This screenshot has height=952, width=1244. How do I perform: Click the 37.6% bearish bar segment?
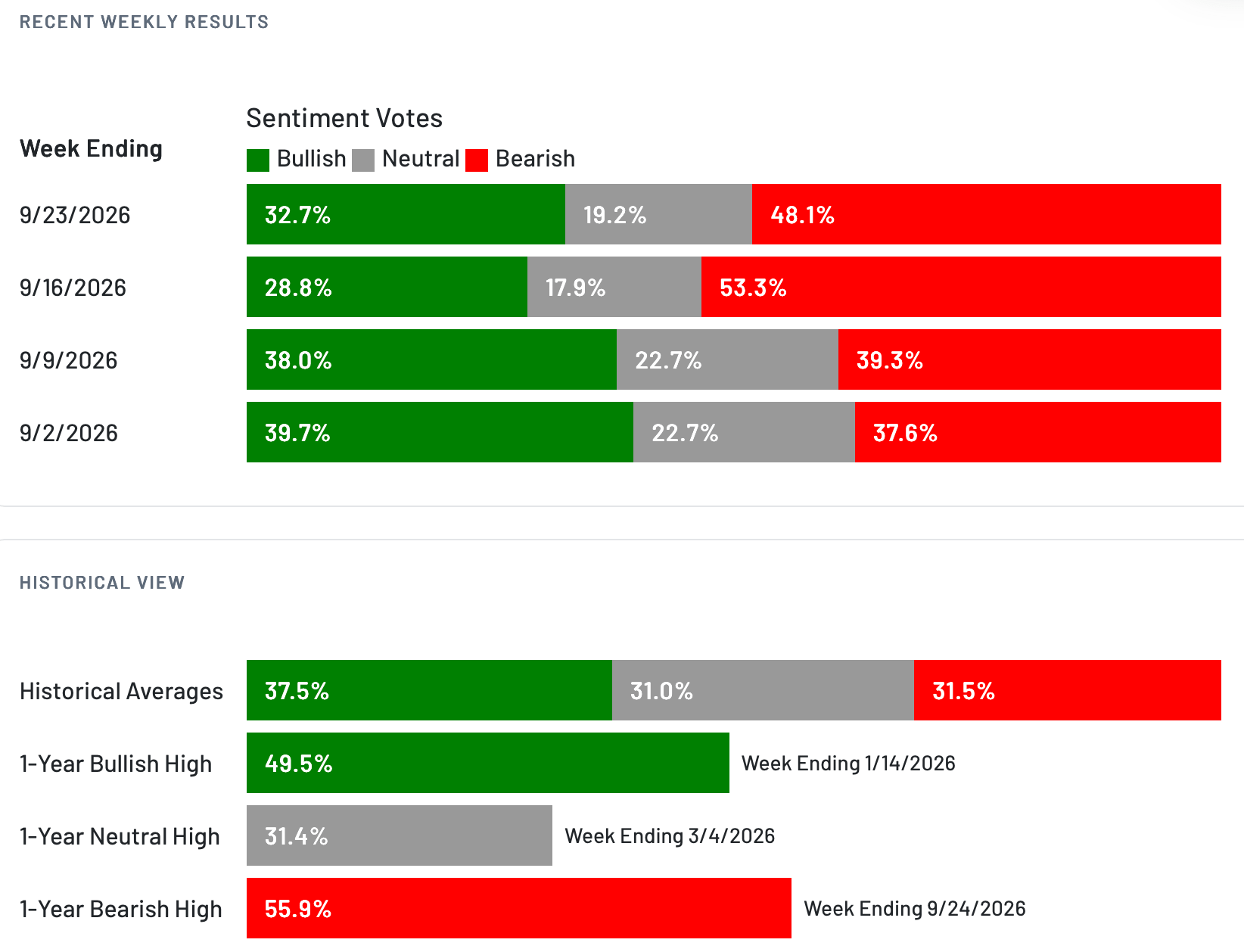(1038, 432)
